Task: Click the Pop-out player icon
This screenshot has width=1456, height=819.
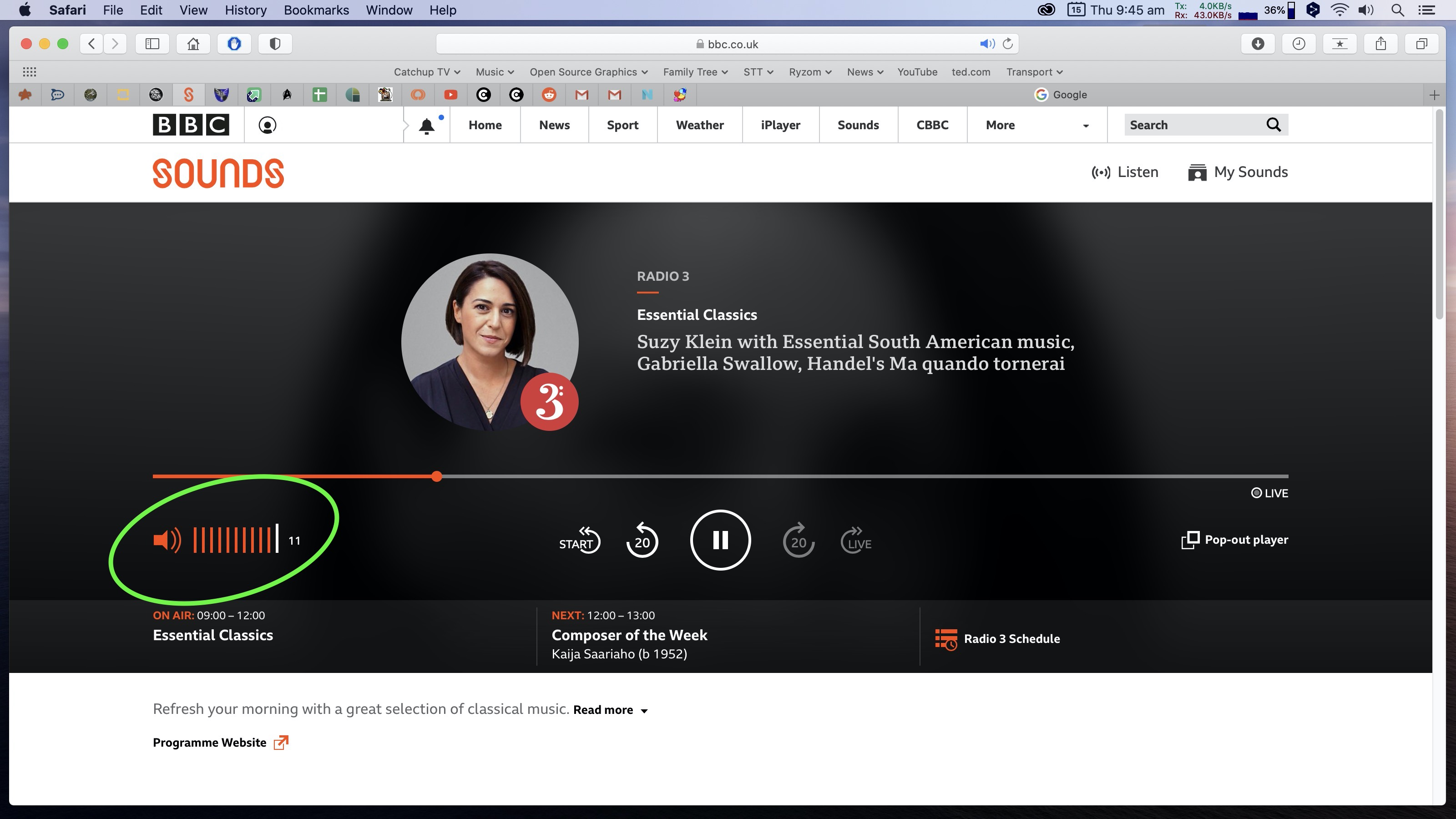Action: tap(1190, 540)
